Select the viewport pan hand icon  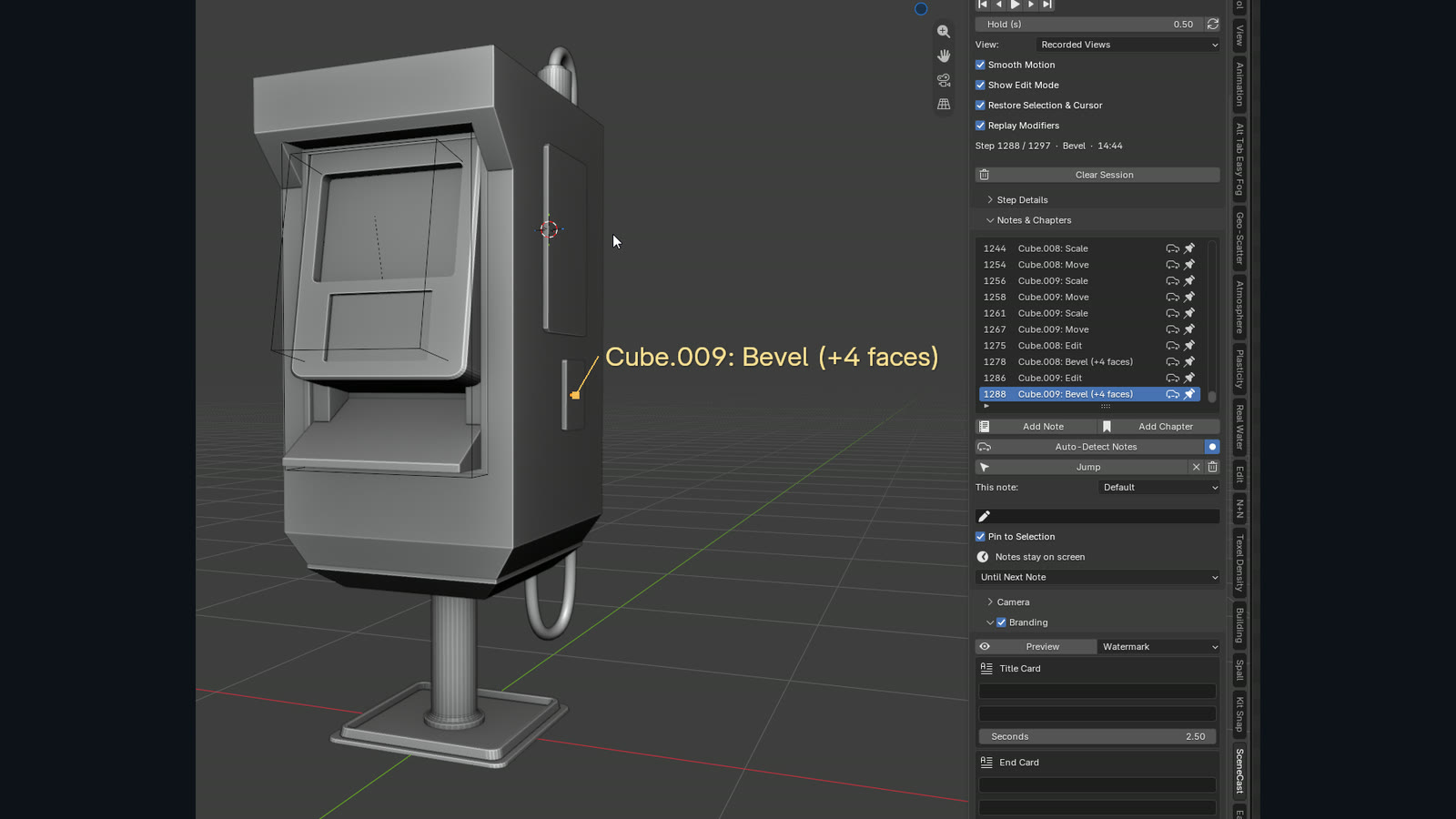944,56
